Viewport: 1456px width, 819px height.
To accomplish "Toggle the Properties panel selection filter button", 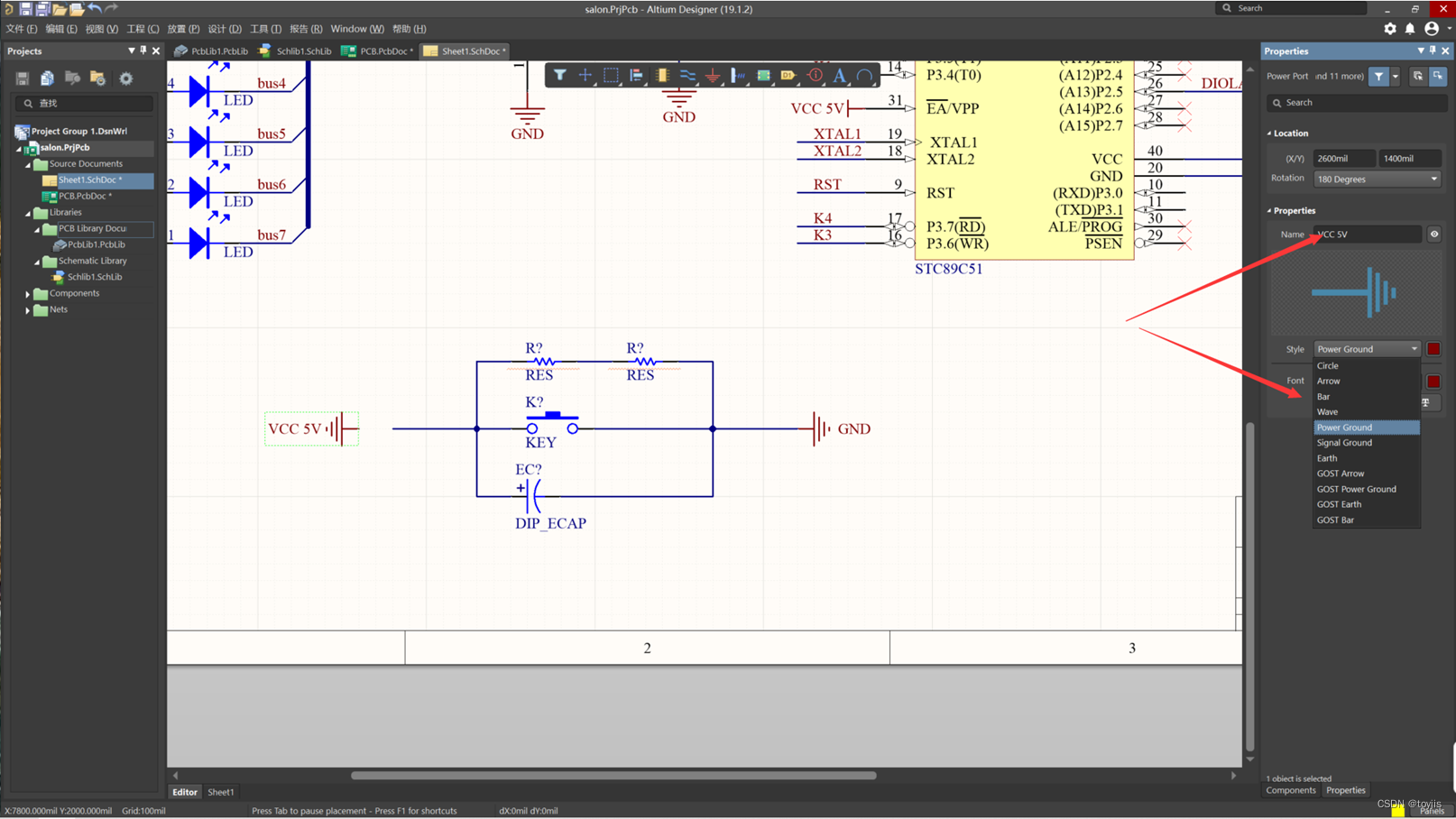I will pos(1379,77).
